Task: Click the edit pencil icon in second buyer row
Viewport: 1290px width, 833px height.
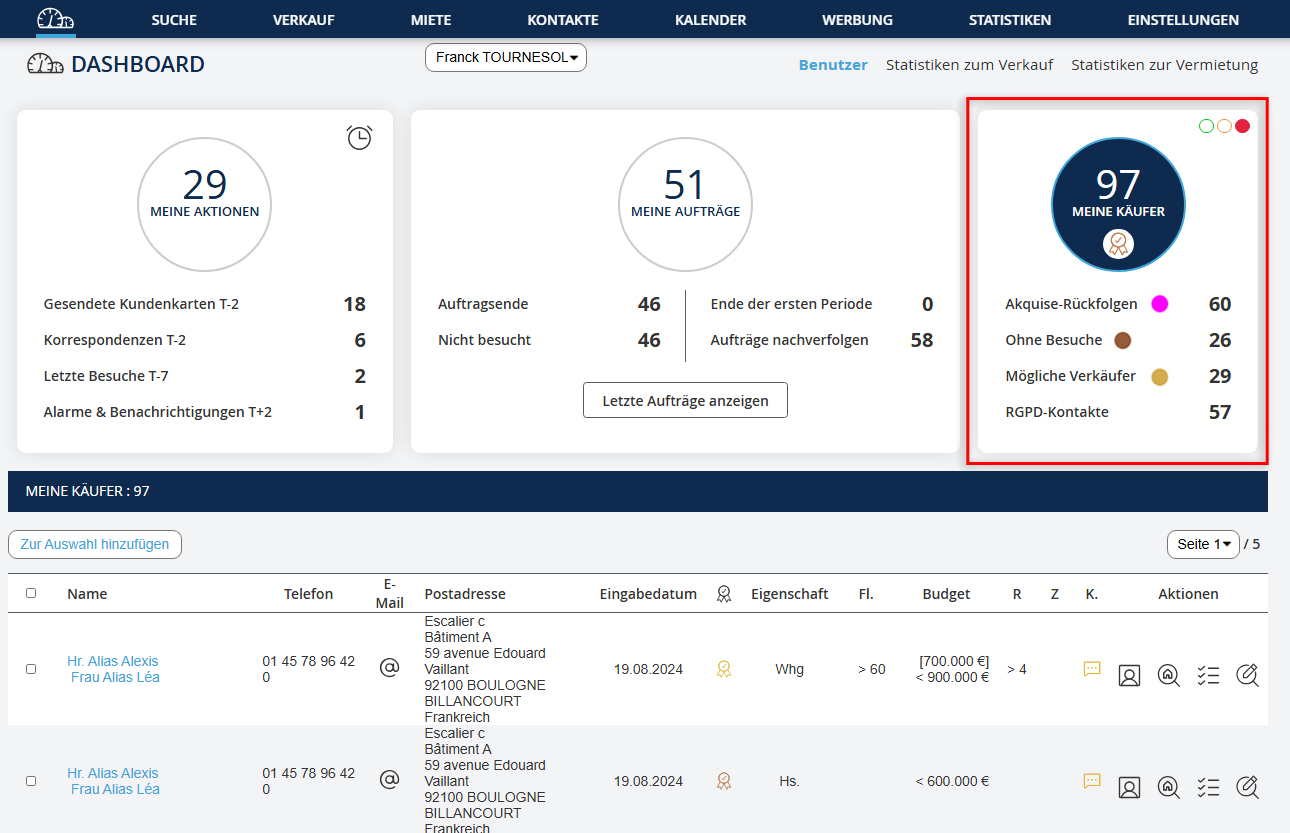Action: click(x=1247, y=787)
